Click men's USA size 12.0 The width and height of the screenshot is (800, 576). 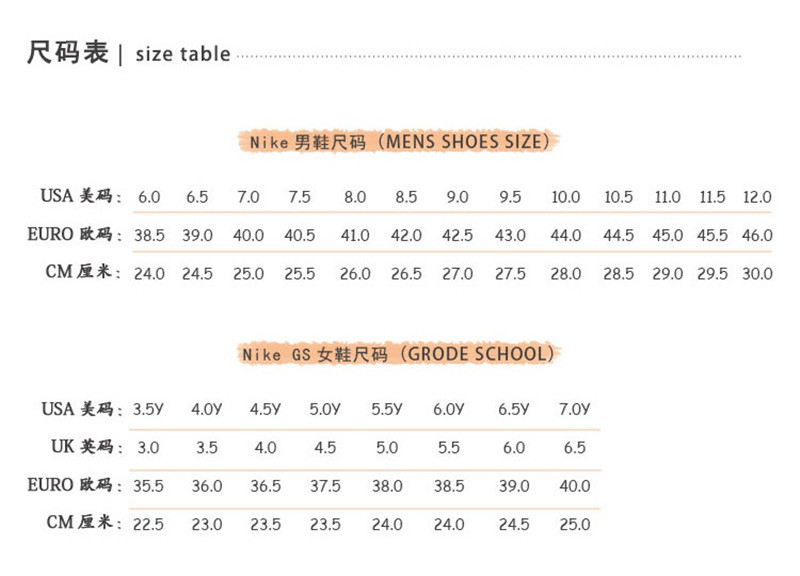757,197
